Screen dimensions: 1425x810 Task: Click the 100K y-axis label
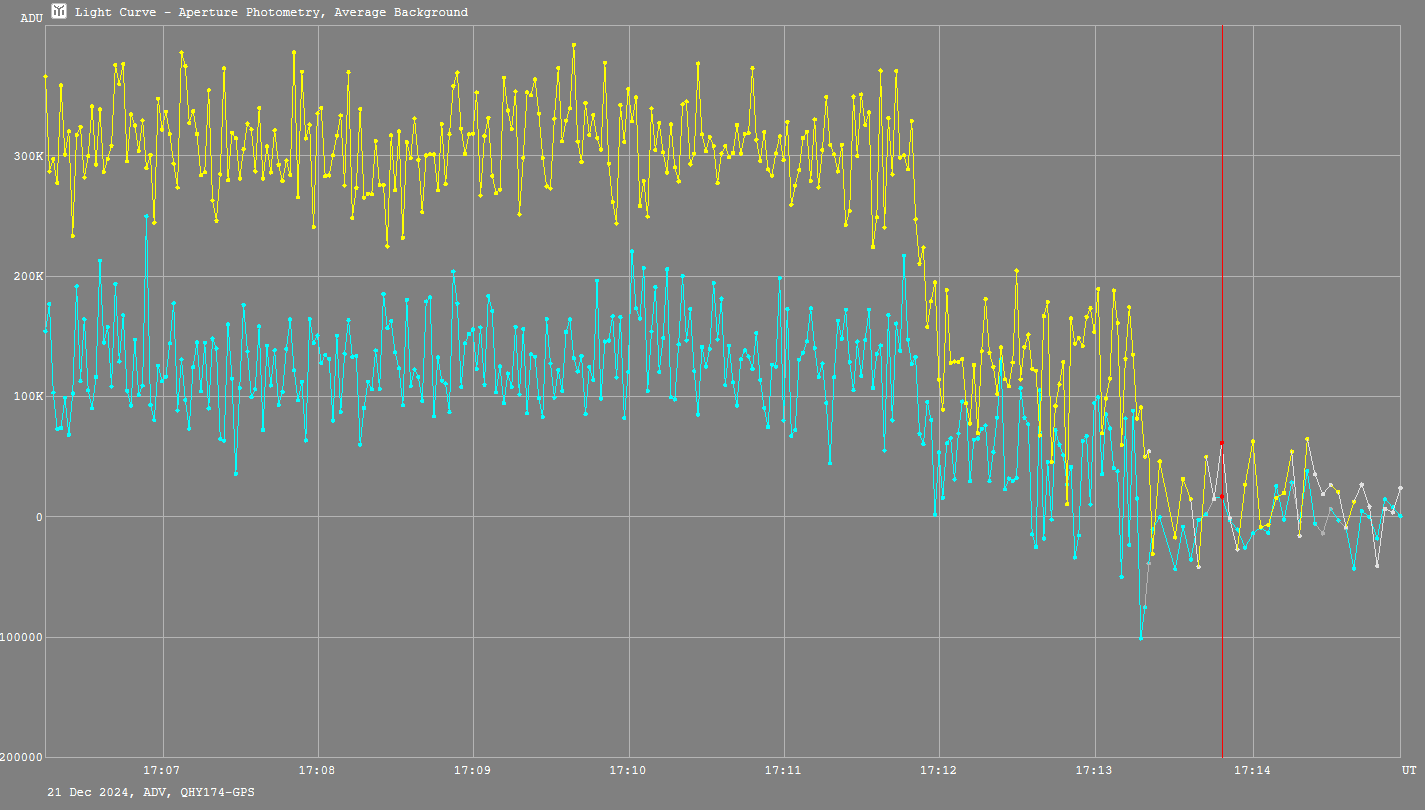pyautogui.click(x=28, y=397)
